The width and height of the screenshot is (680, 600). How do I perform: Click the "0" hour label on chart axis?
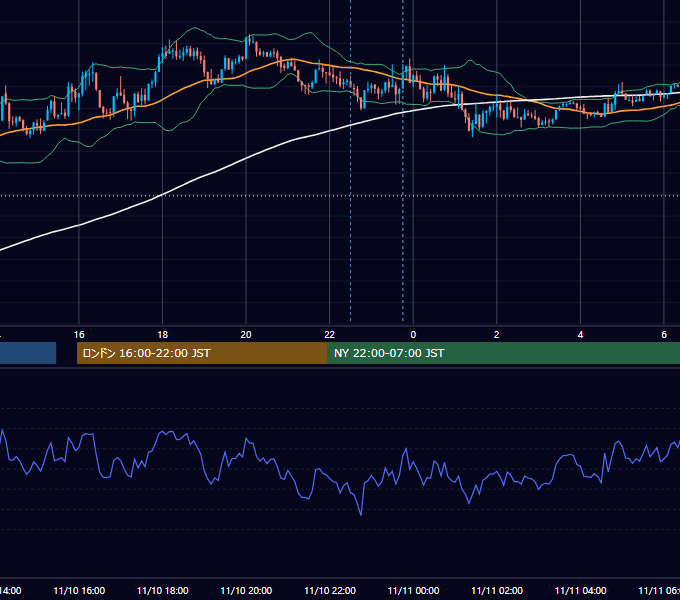(x=413, y=335)
